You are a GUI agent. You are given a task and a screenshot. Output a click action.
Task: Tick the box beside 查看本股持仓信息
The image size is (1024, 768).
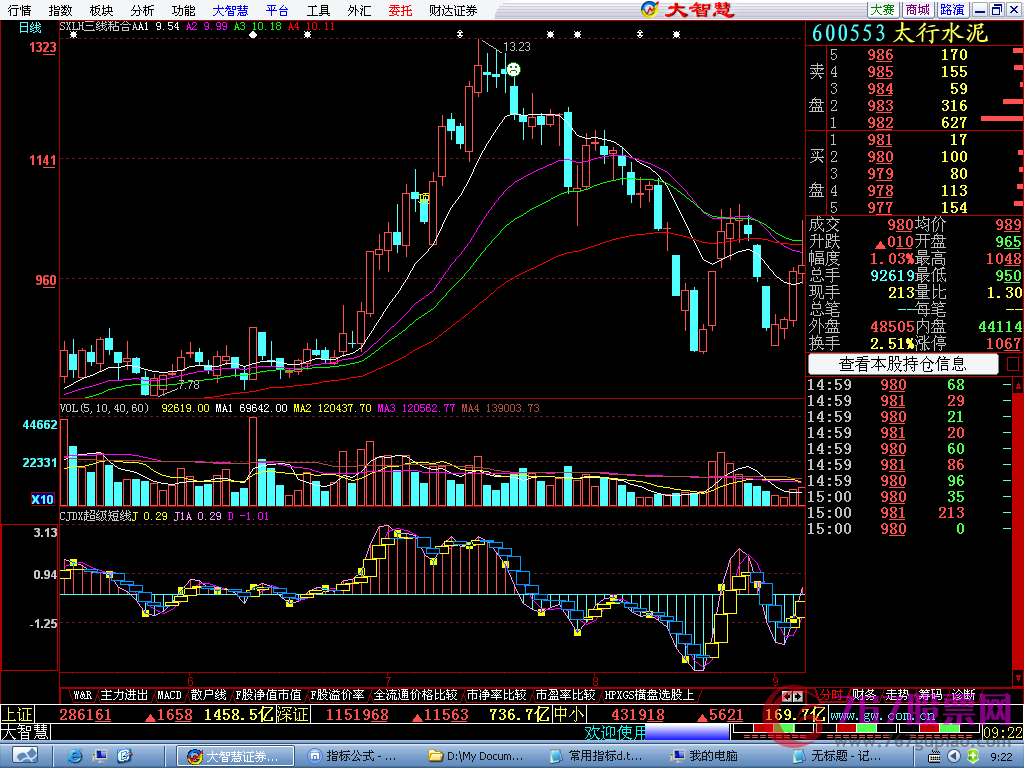coord(1012,364)
